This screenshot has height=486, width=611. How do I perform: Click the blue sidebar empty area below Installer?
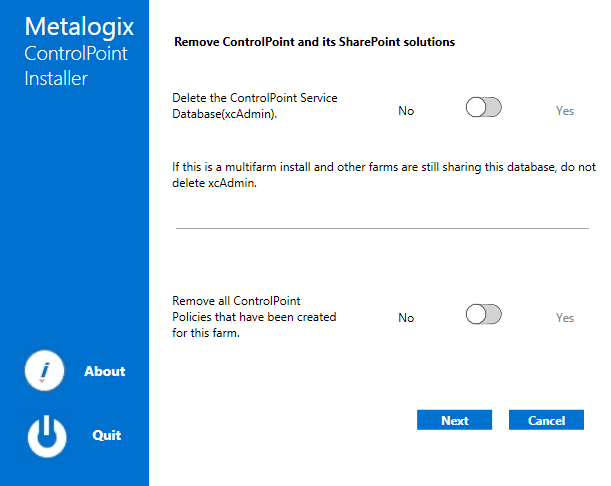[74, 220]
